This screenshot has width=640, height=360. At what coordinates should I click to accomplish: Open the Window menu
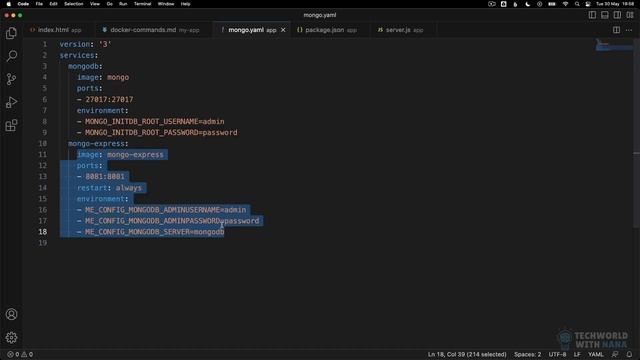pos(166,4)
